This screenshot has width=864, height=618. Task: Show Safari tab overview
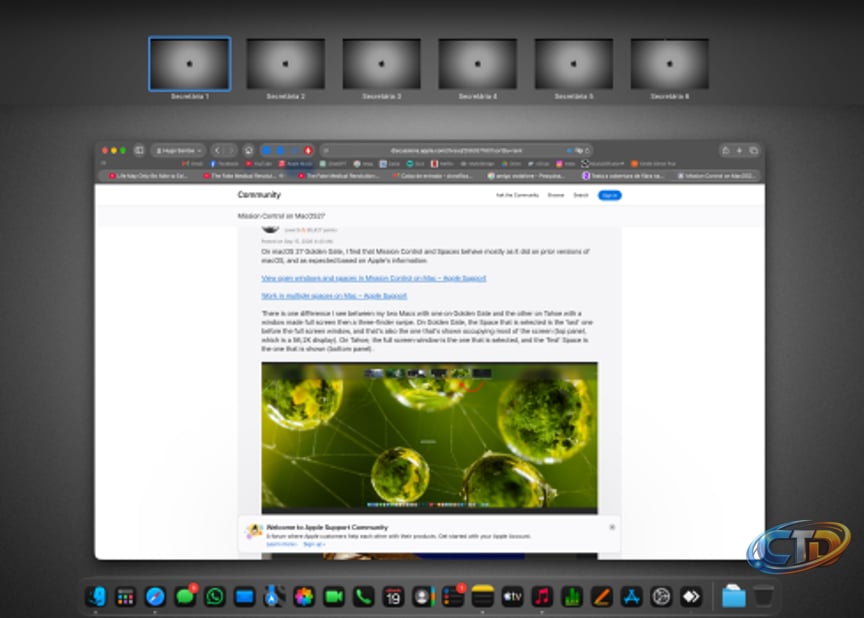point(754,150)
